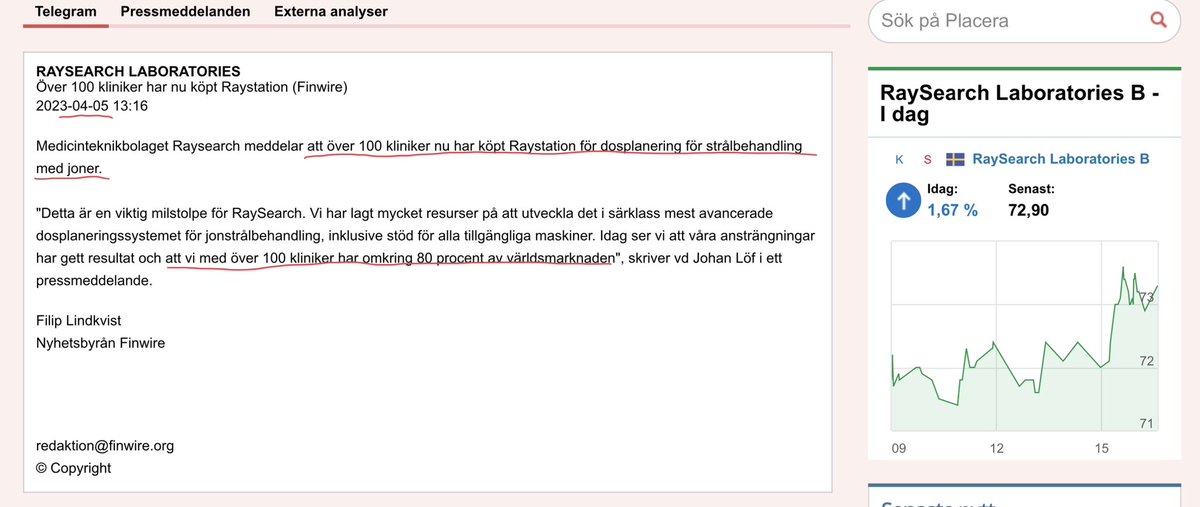1200x507 pixels.
Task: Click the red magnifying glass search icon
Action: (x=1159, y=20)
